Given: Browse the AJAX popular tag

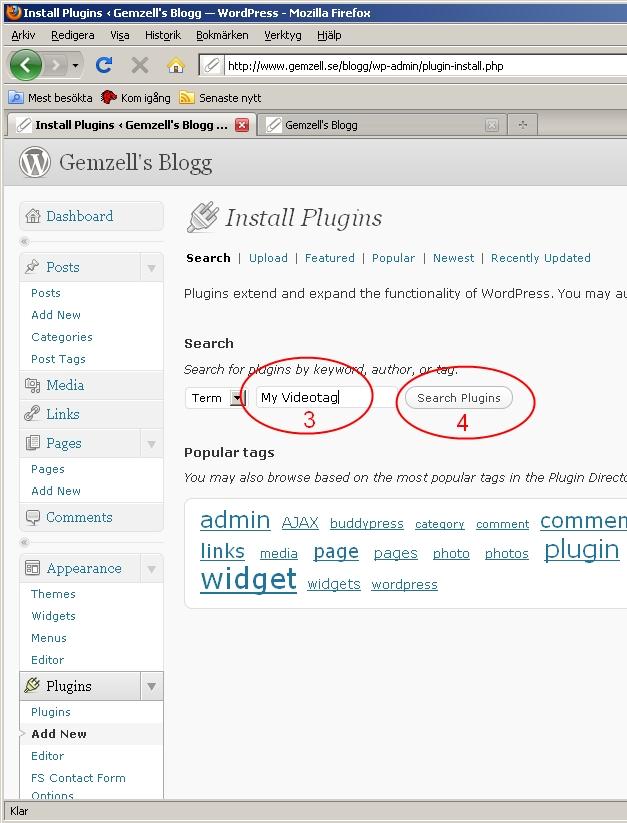Looking at the screenshot, I should [x=300, y=522].
